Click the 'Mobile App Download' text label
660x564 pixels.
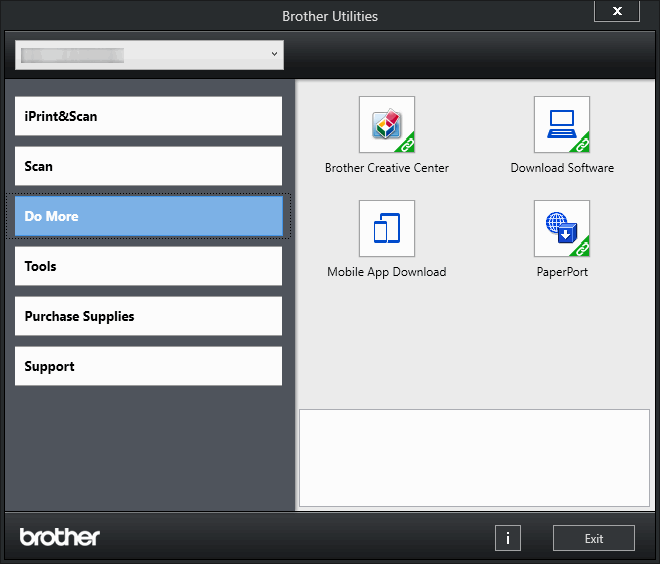tap(386, 272)
